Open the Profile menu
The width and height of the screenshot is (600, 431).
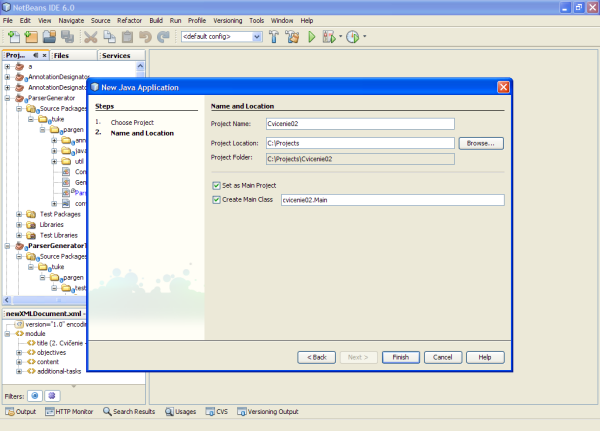point(197,21)
